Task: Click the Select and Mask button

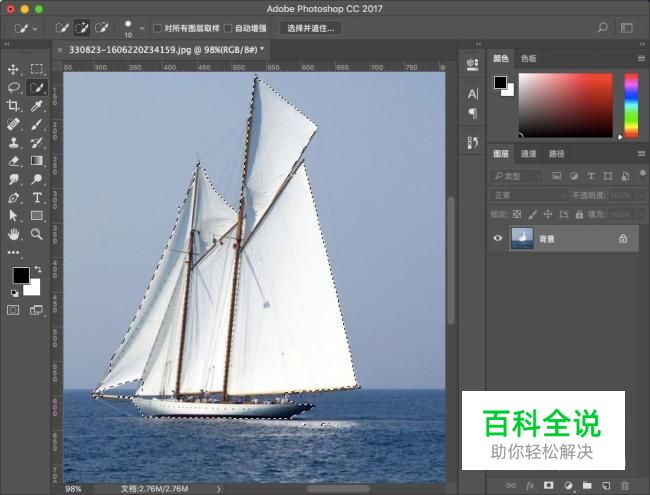Action: pyautogui.click(x=310, y=28)
